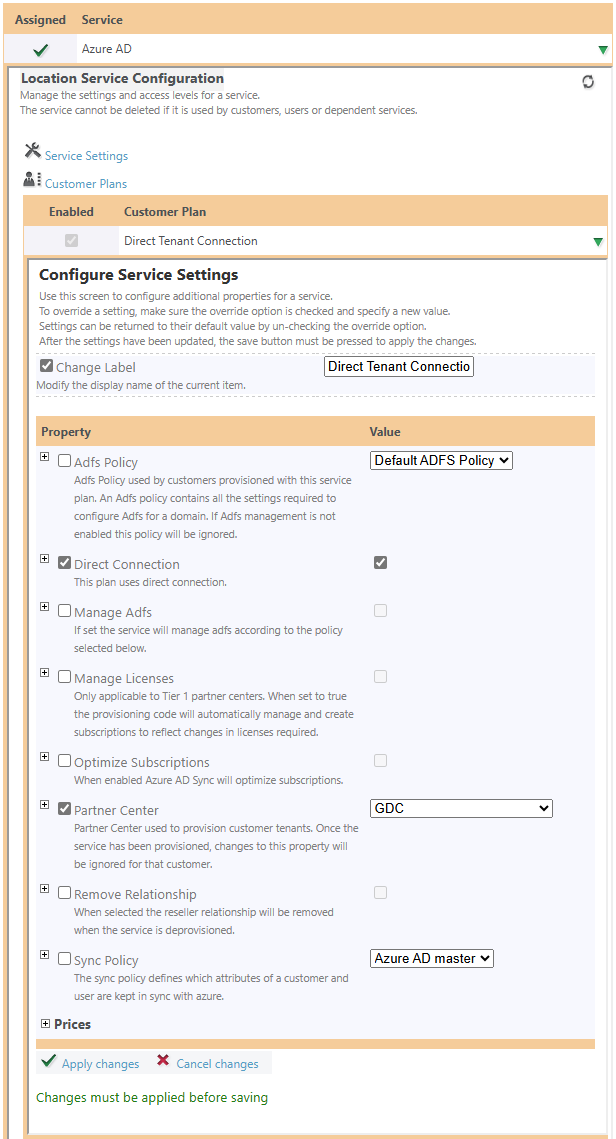This screenshot has height=1139, width=616.
Task: Click the Cancel changes red X icon
Action: tap(162, 1062)
